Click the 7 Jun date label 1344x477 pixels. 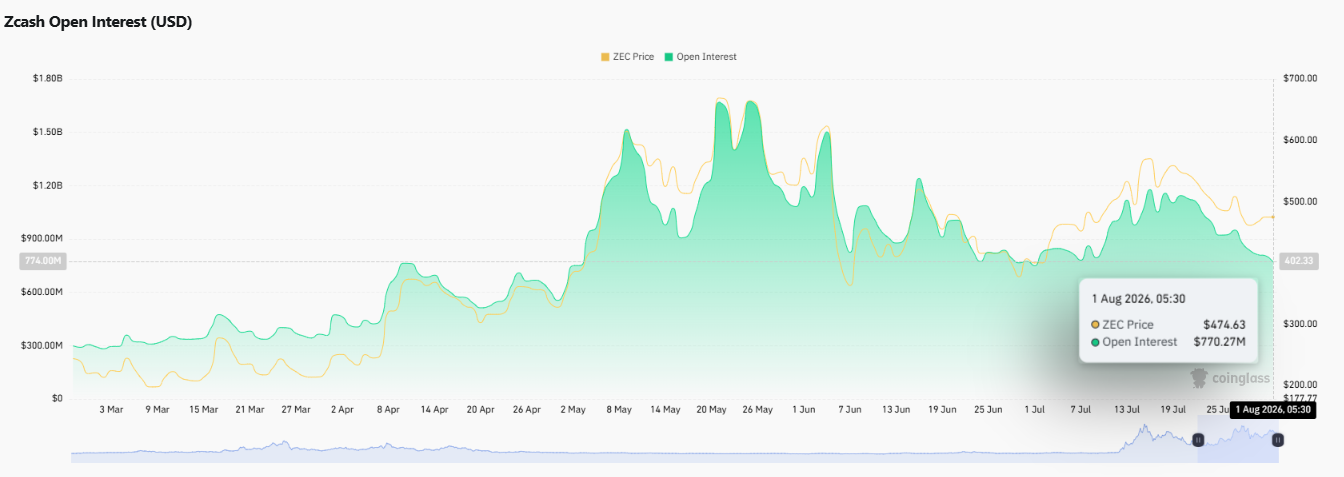849,410
